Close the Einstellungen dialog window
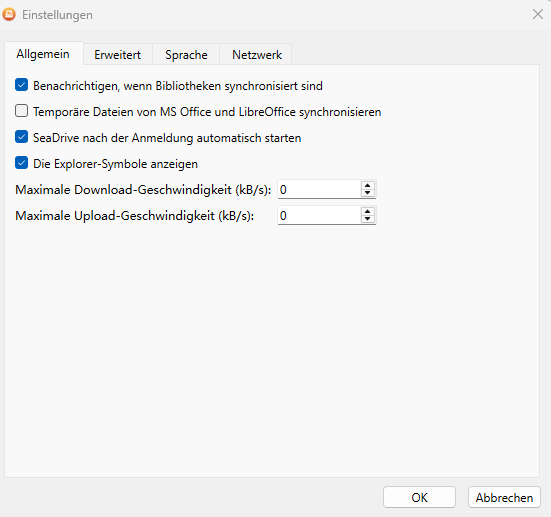 pyautogui.click(x=538, y=14)
